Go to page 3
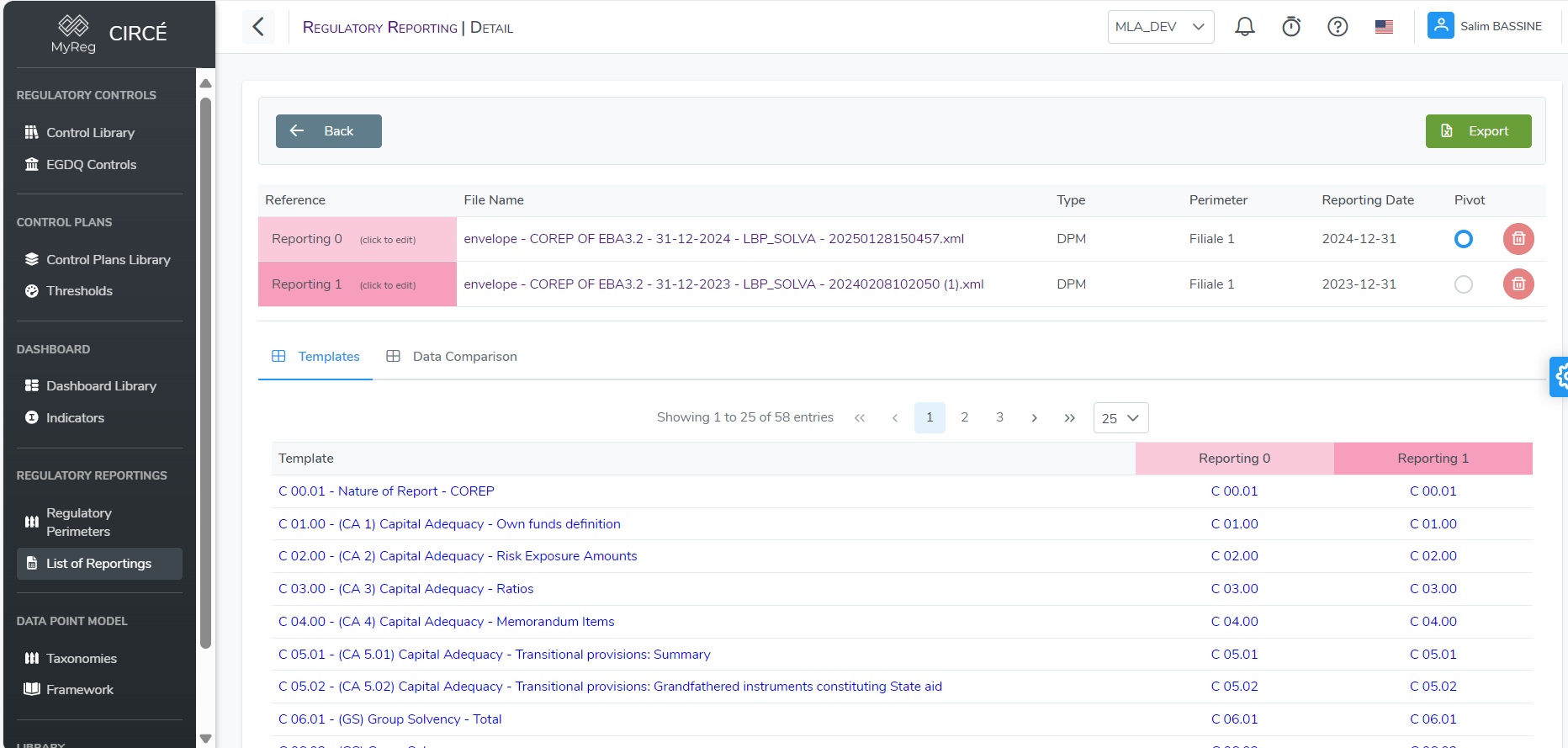1568x748 pixels. [x=999, y=417]
